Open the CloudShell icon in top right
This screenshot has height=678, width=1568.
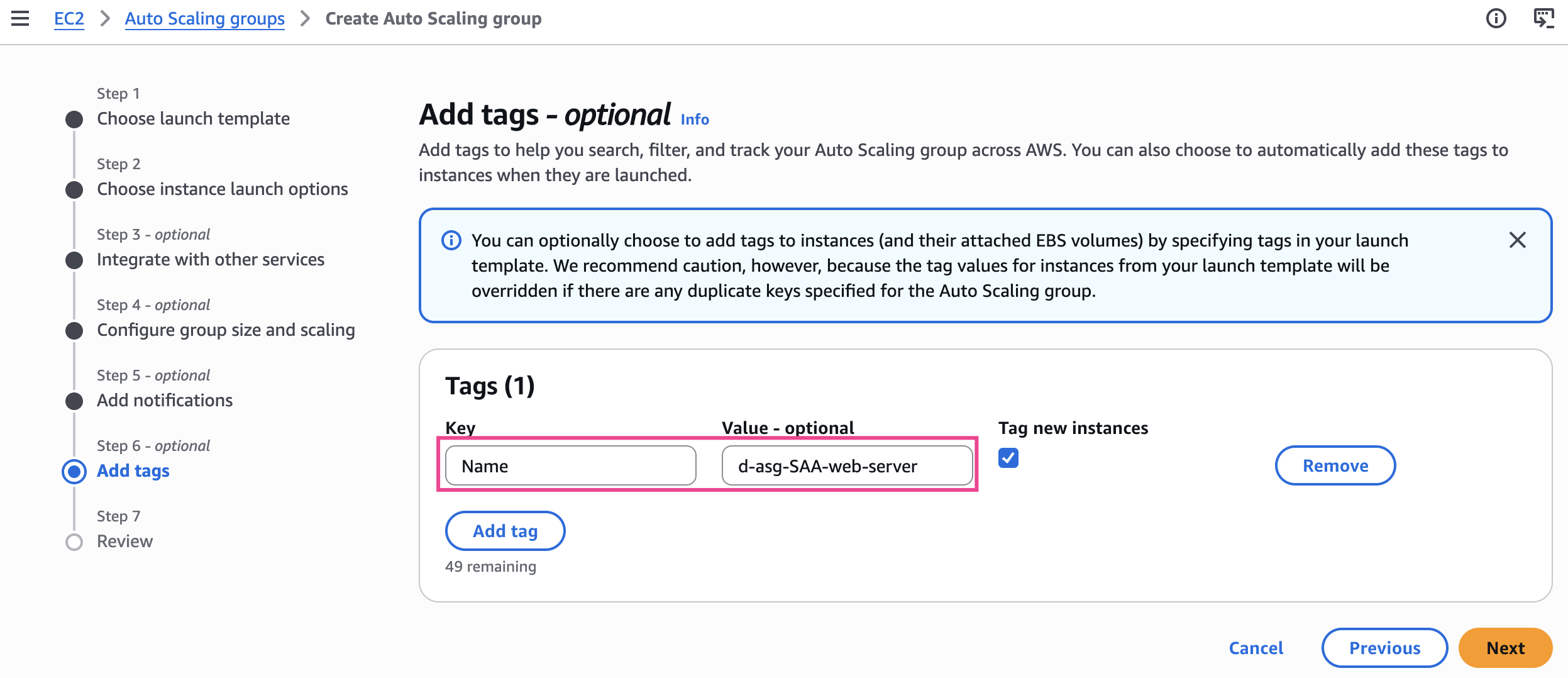coord(1543,18)
